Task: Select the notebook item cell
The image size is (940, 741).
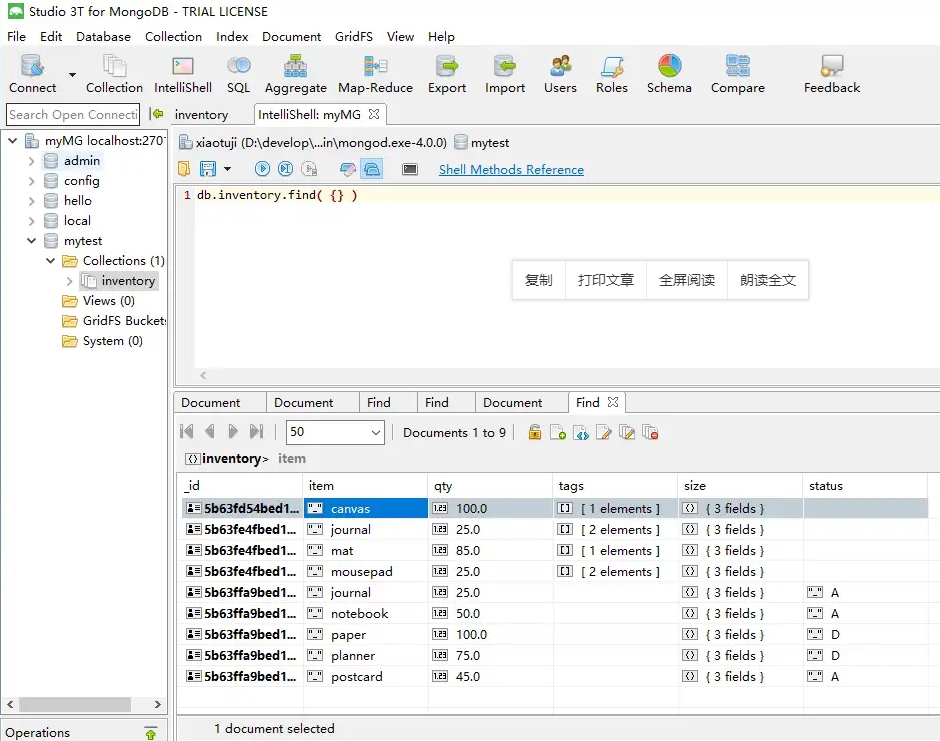Action: pyautogui.click(x=366, y=613)
